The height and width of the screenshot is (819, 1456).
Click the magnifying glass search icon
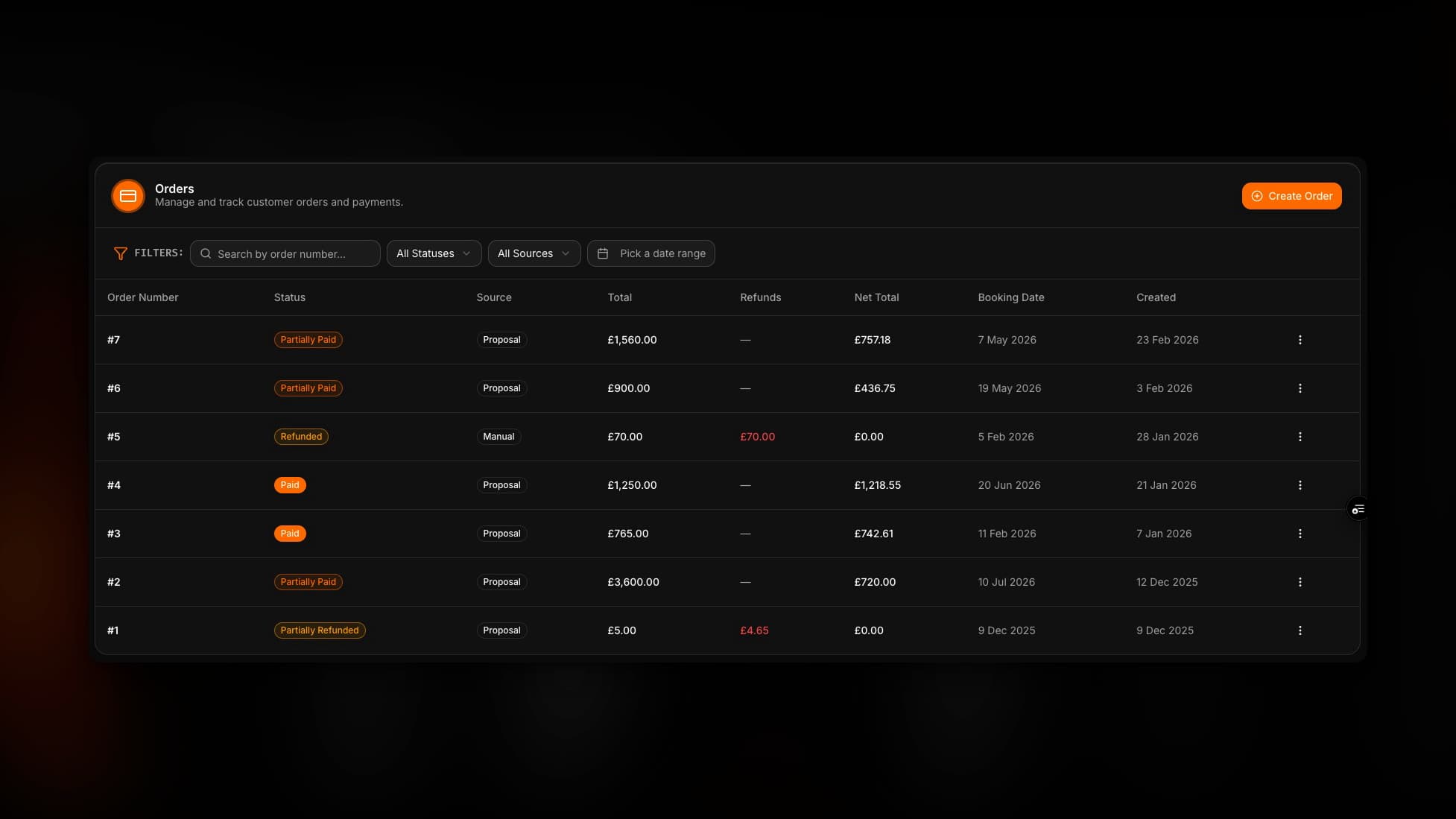pyautogui.click(x=205, y=253)
